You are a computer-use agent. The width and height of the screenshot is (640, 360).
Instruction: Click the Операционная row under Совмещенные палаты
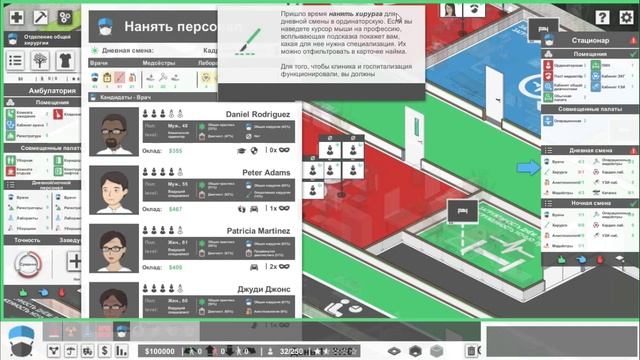pyautogui.click(x=565, y=121)
